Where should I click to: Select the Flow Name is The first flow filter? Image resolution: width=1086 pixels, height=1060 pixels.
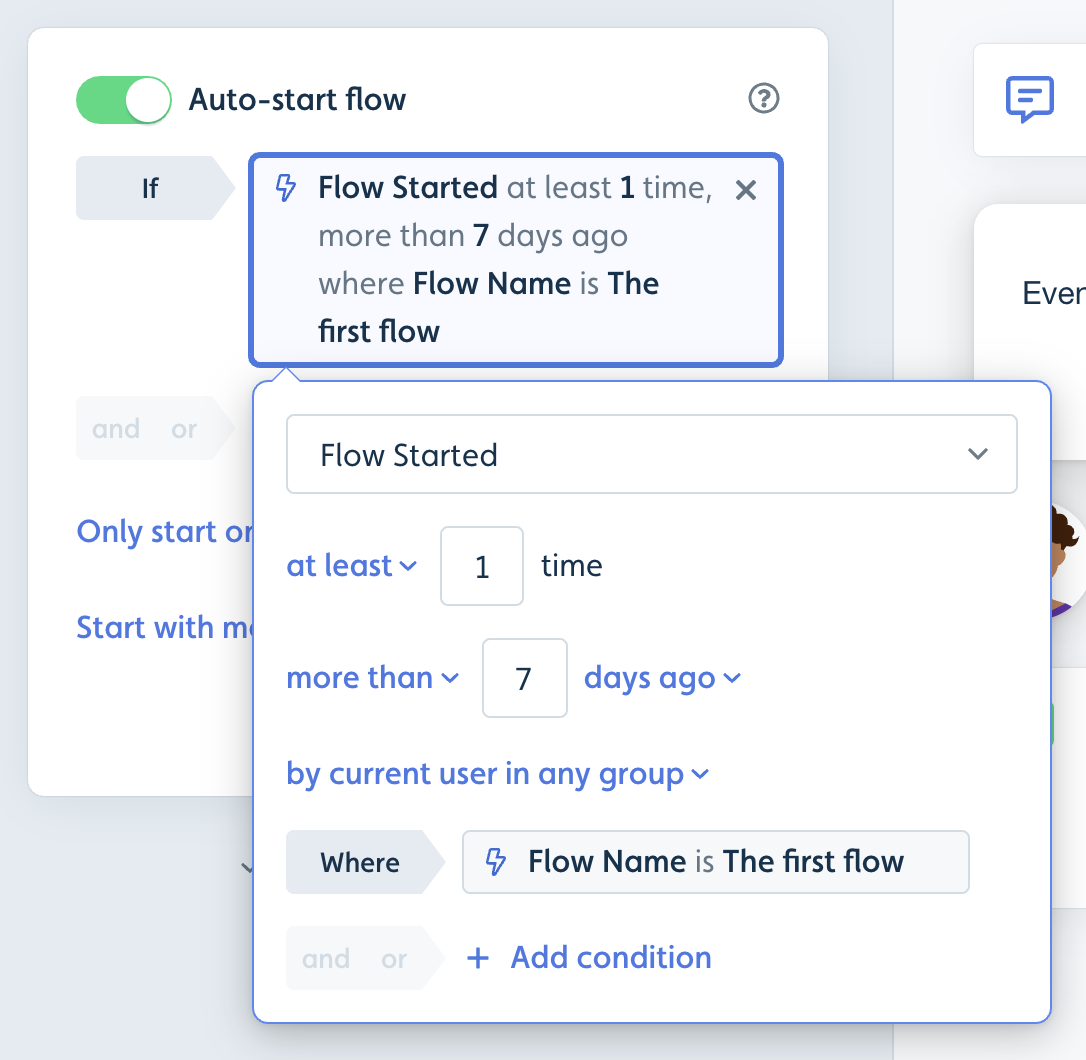click(715, 862)
